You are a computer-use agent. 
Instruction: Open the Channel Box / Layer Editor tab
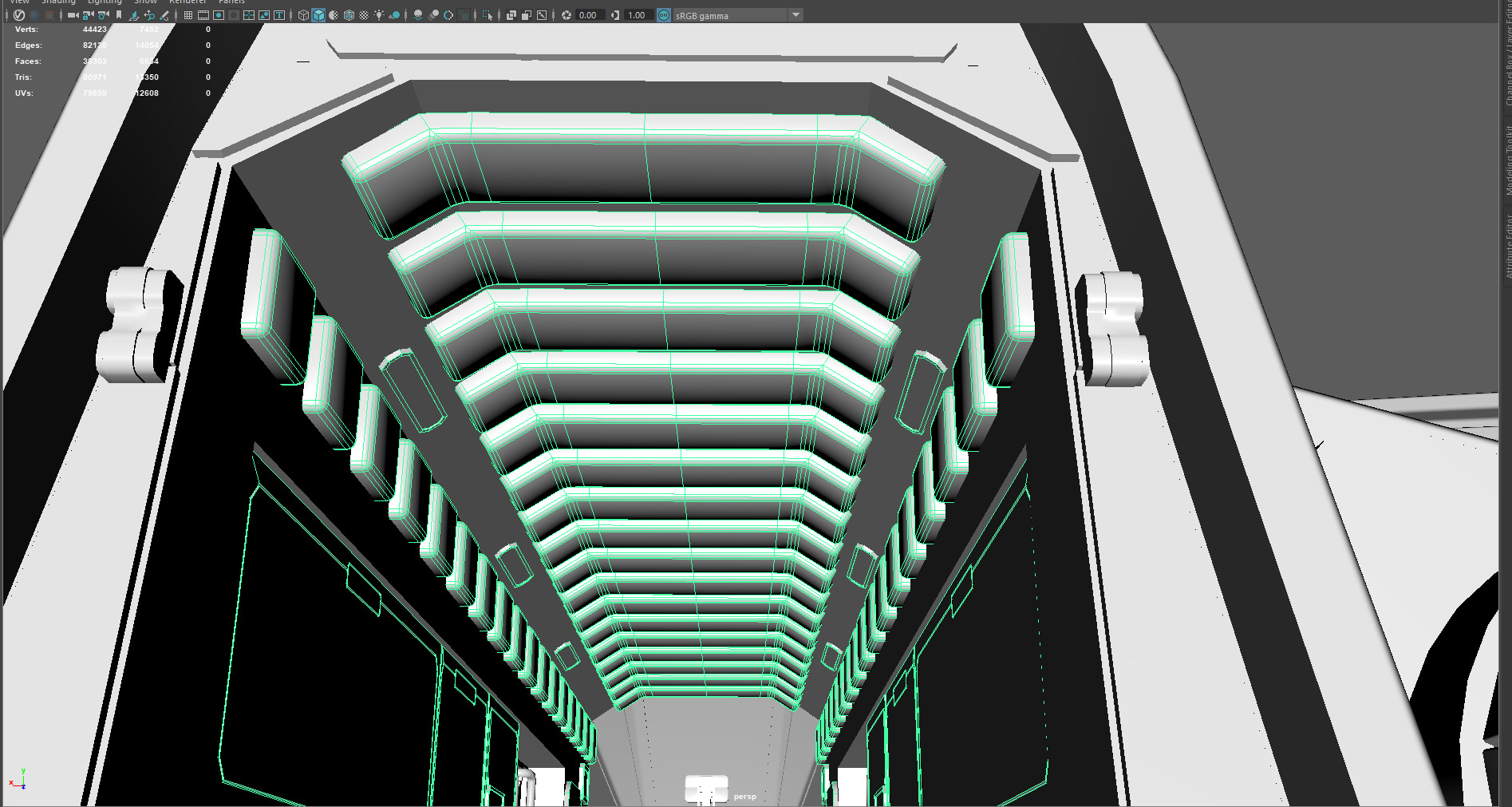click(1507, 57)
